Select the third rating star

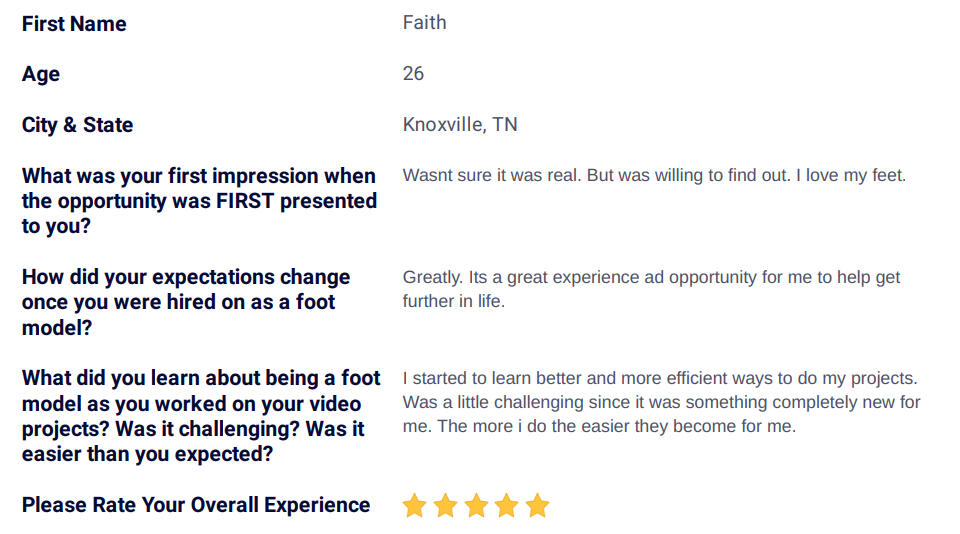pos(476,505)
